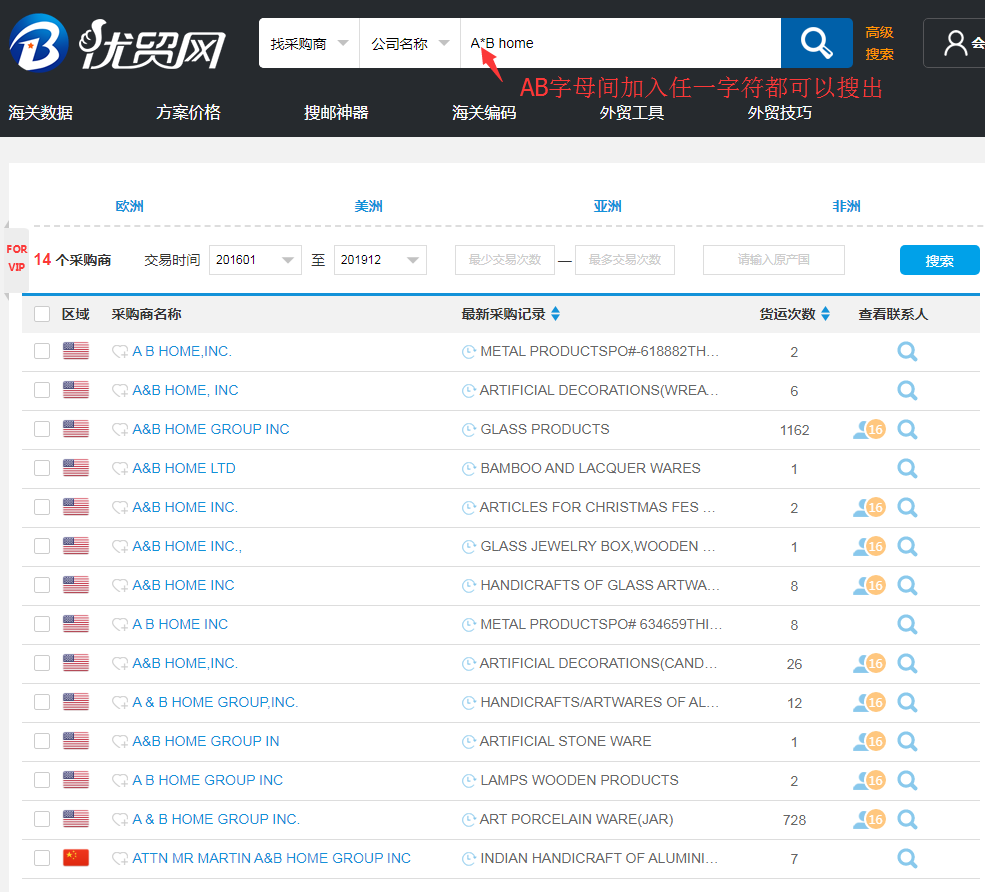The width and height of the screenshot is (985, 892).
Task: Open the A & B HOME GROUP INC. buyer link
Action: click(216, 820)
